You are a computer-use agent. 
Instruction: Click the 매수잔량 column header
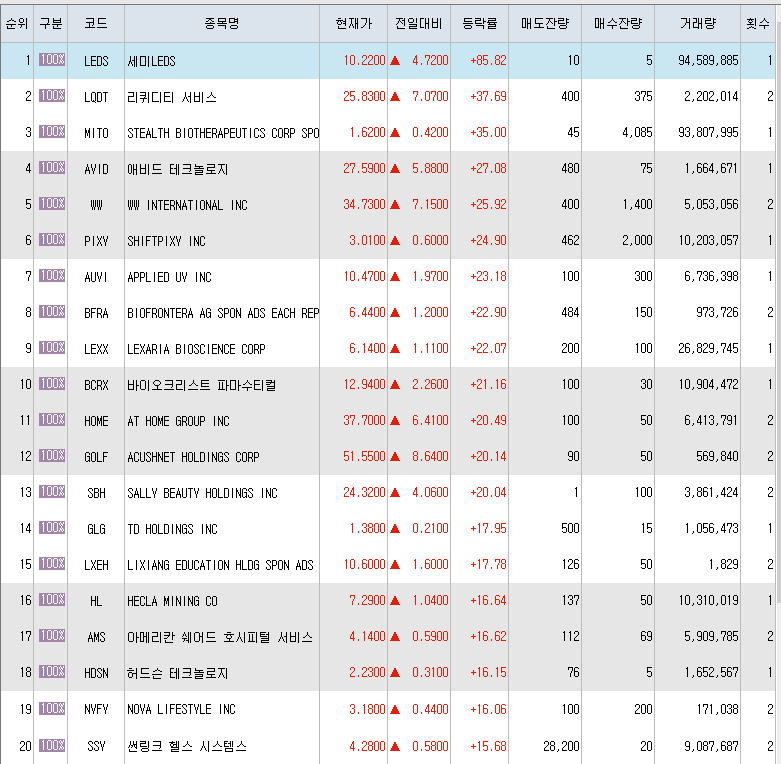click(x=618, y=23)
